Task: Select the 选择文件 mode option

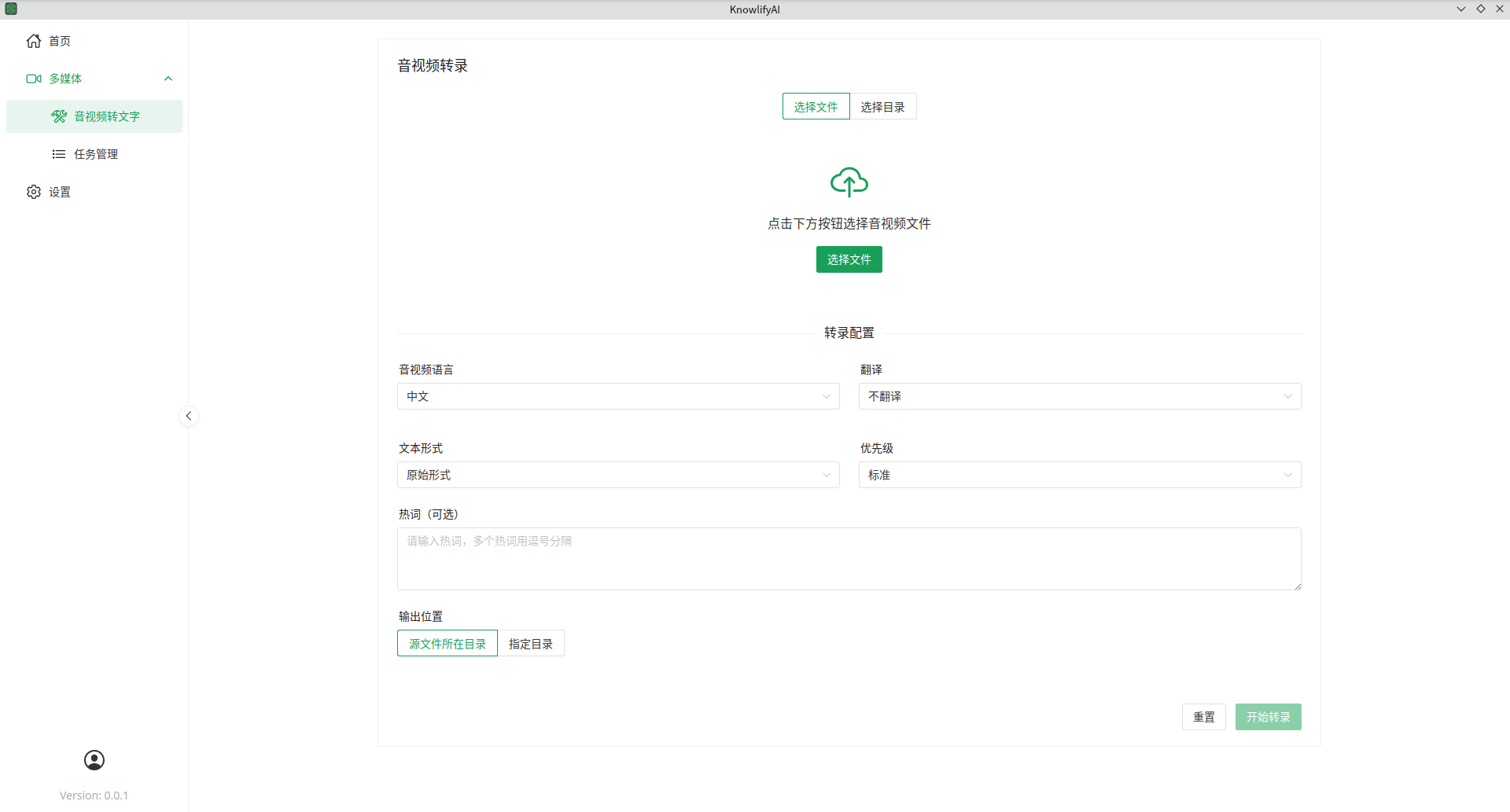Action: [x=816, y=107]
